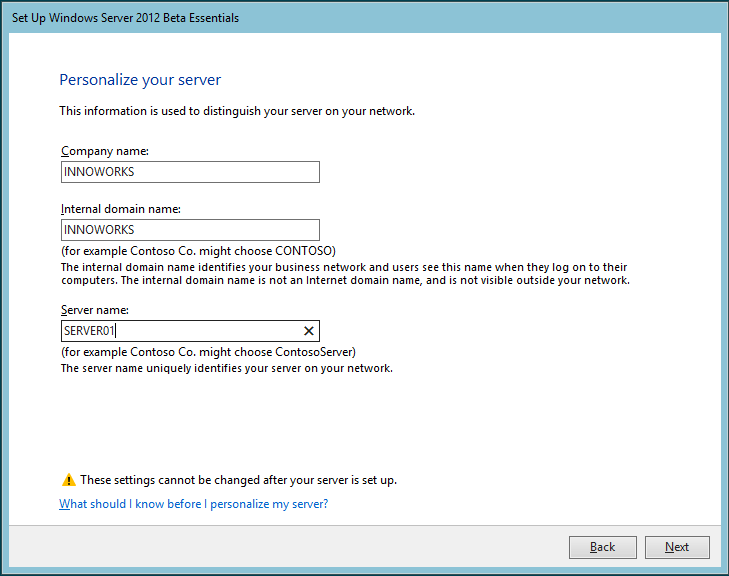Click 'The server name uniquely identifies' text
The height and width of the screenshot is (576, 729).
coord(227,368)
